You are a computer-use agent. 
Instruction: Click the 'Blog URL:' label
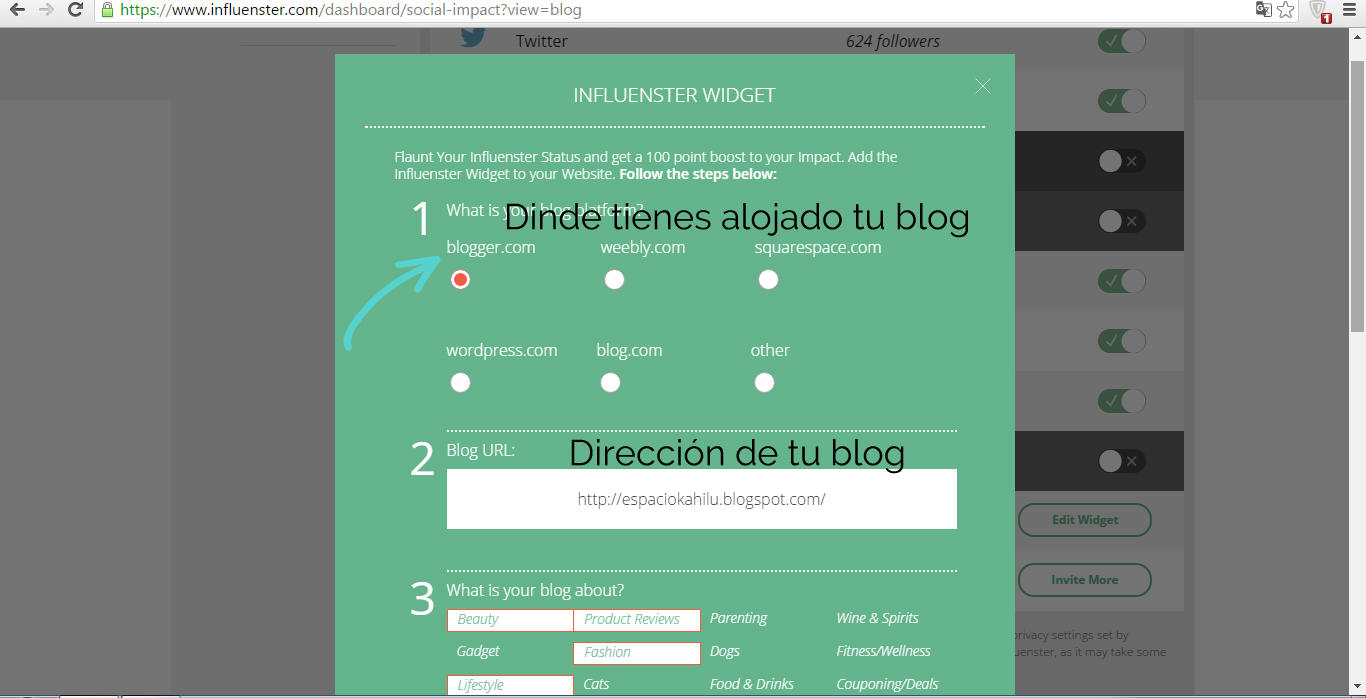pyautogui.click(x=480, y=450)
